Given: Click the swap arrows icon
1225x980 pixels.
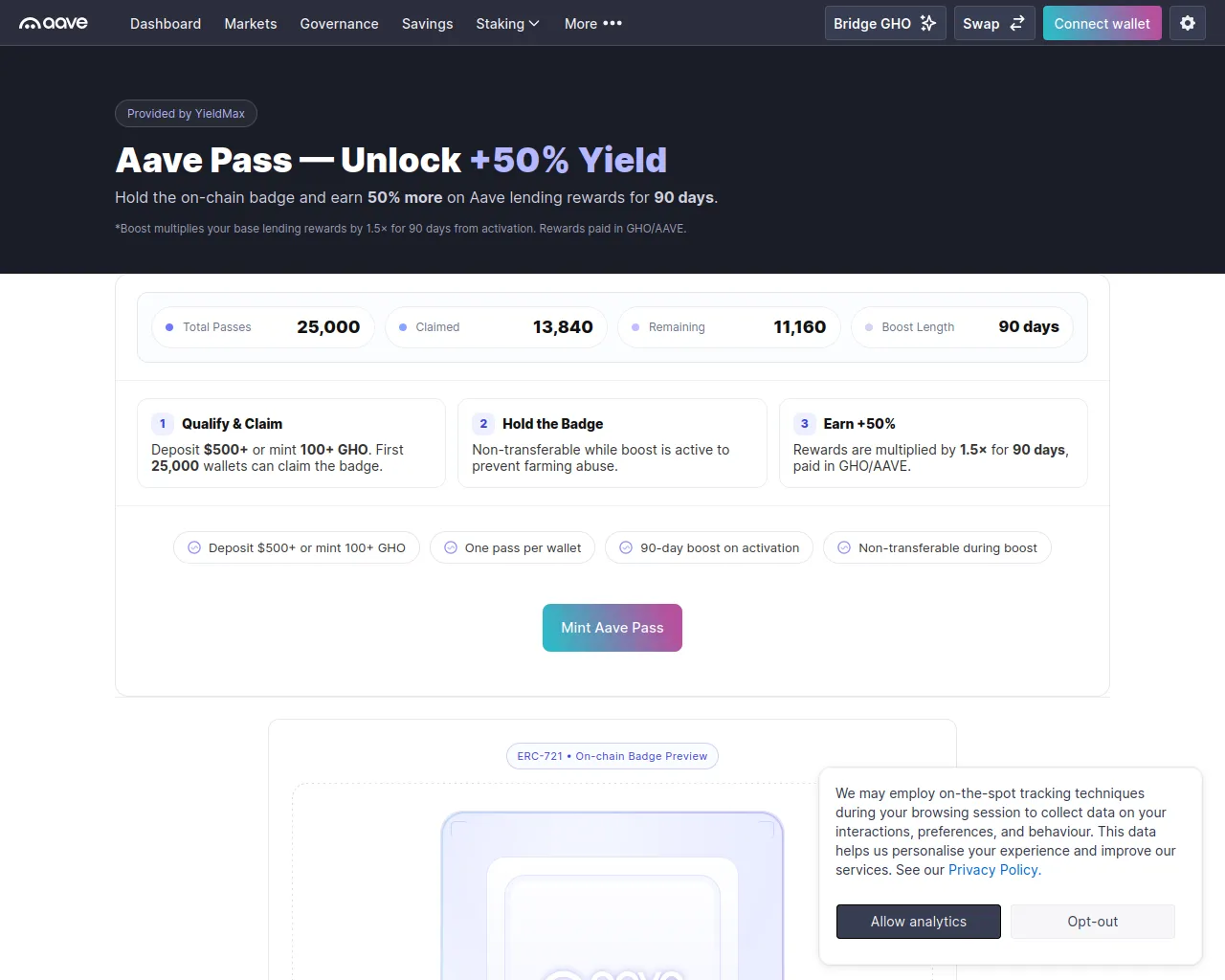Looking at the screenshot, I should pos(1017,23).
